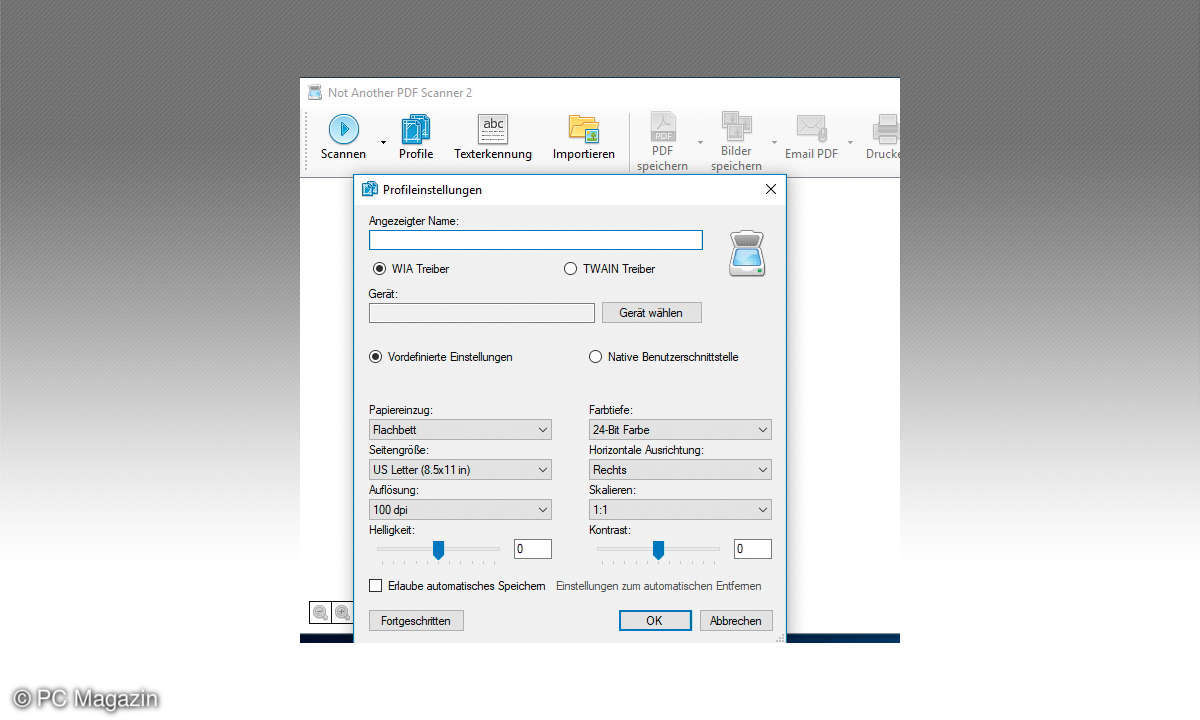The height and width of the screenshot is (720, 1200).
Task: Select the TWAIN Treiber radio button
Action: coord(571,268)
